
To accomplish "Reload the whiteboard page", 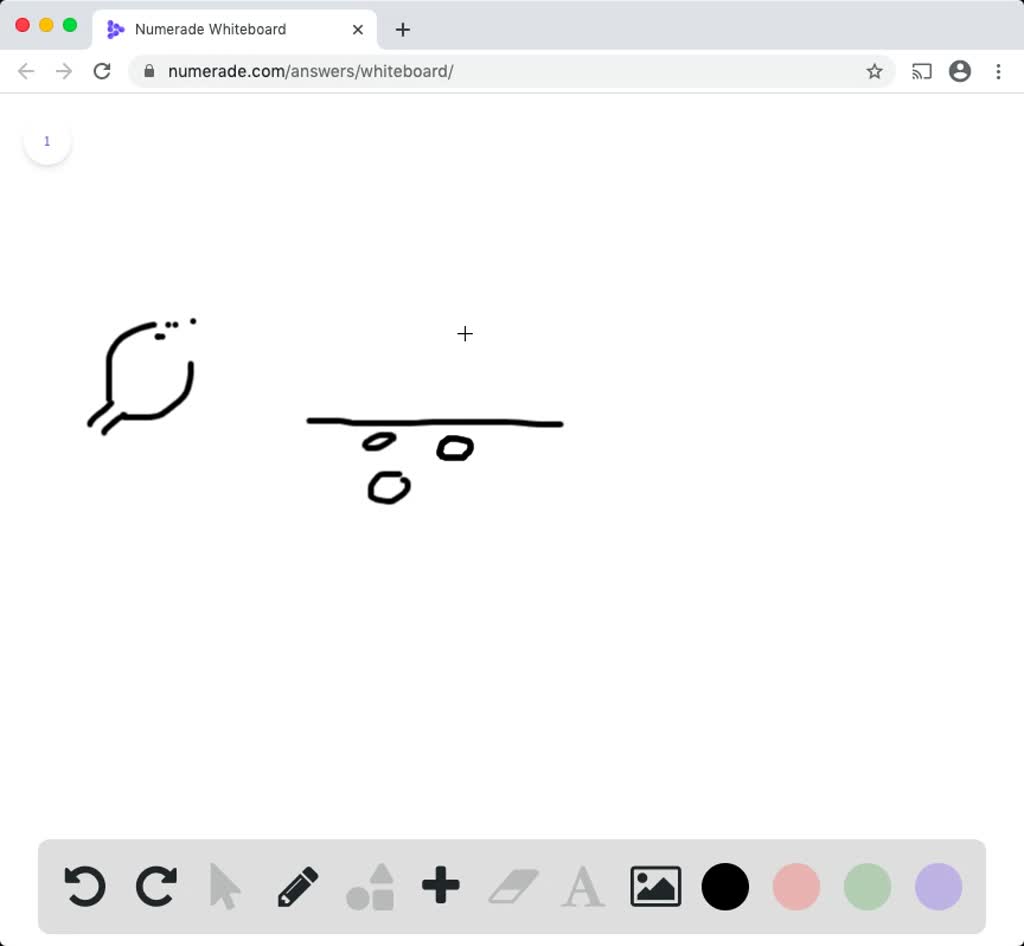I will tap(102, 71).
